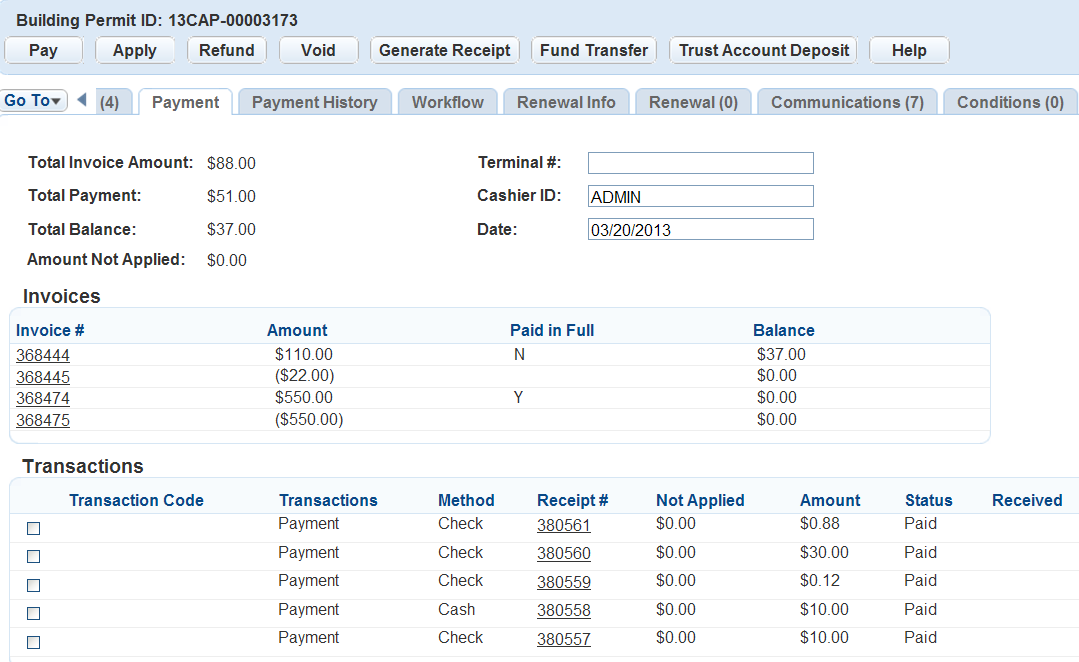Open the Help button
The height and width of the screenshot is (662, 1079).
tap(908, 50)
